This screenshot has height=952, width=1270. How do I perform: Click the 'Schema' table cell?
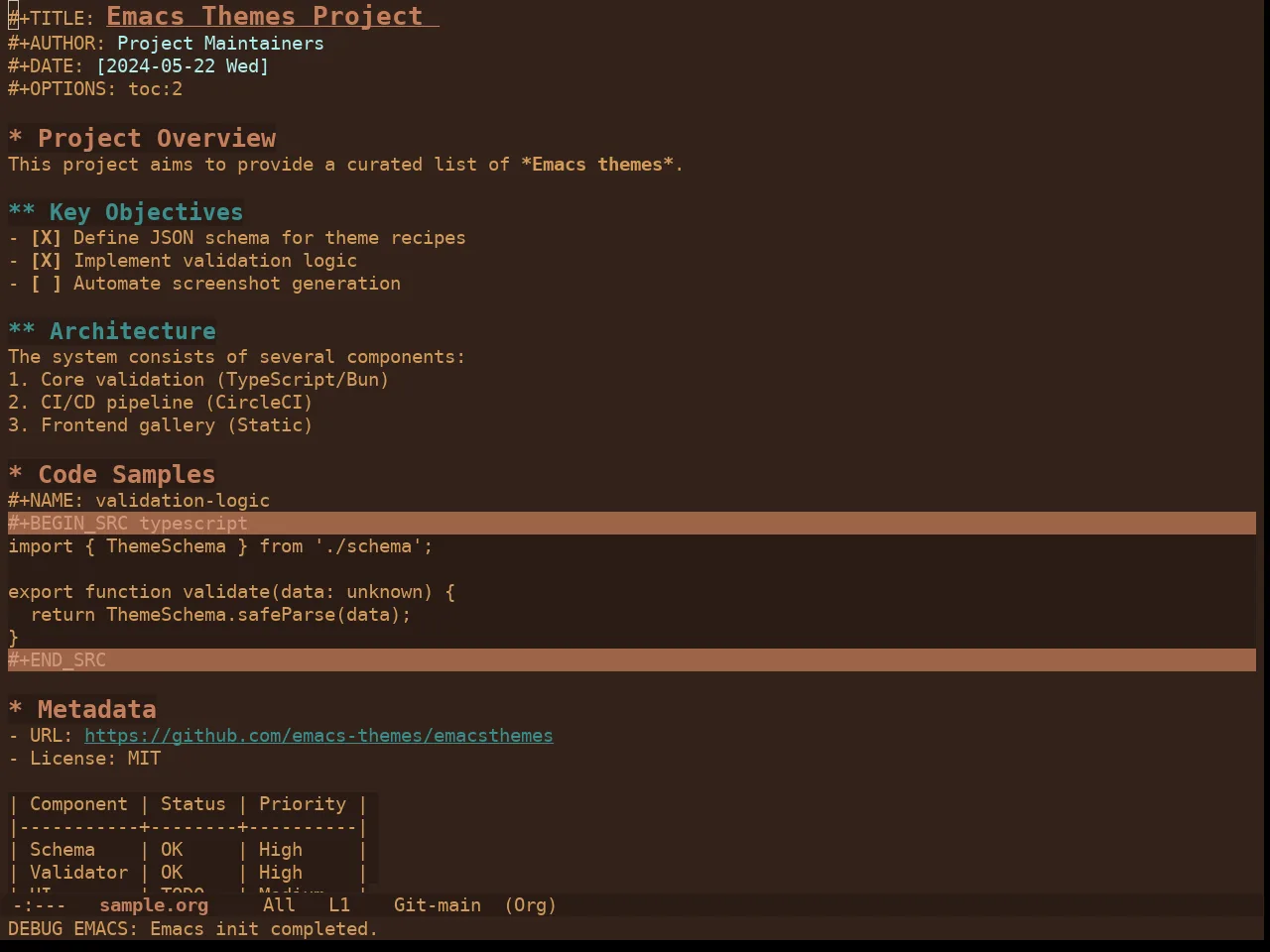click(63, 850)
